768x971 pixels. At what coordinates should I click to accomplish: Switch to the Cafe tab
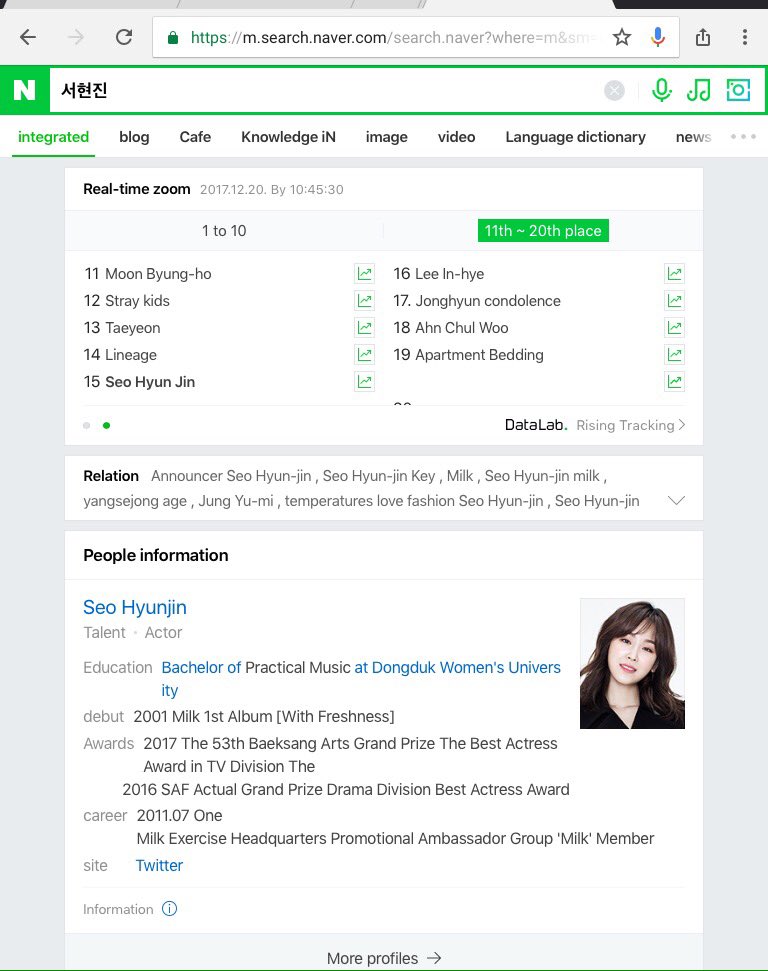point(195,137)
